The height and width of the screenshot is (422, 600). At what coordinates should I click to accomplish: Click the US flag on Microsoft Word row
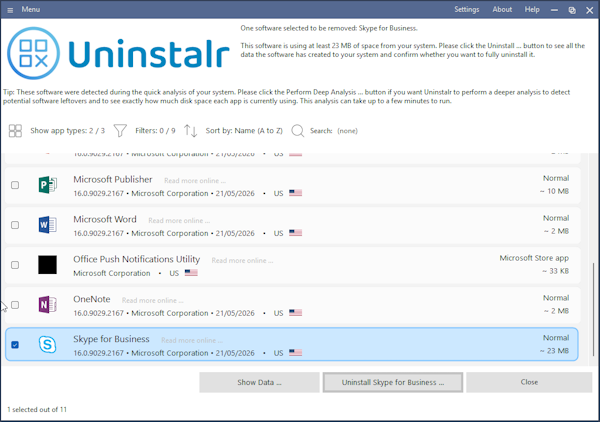pos(295,233)
